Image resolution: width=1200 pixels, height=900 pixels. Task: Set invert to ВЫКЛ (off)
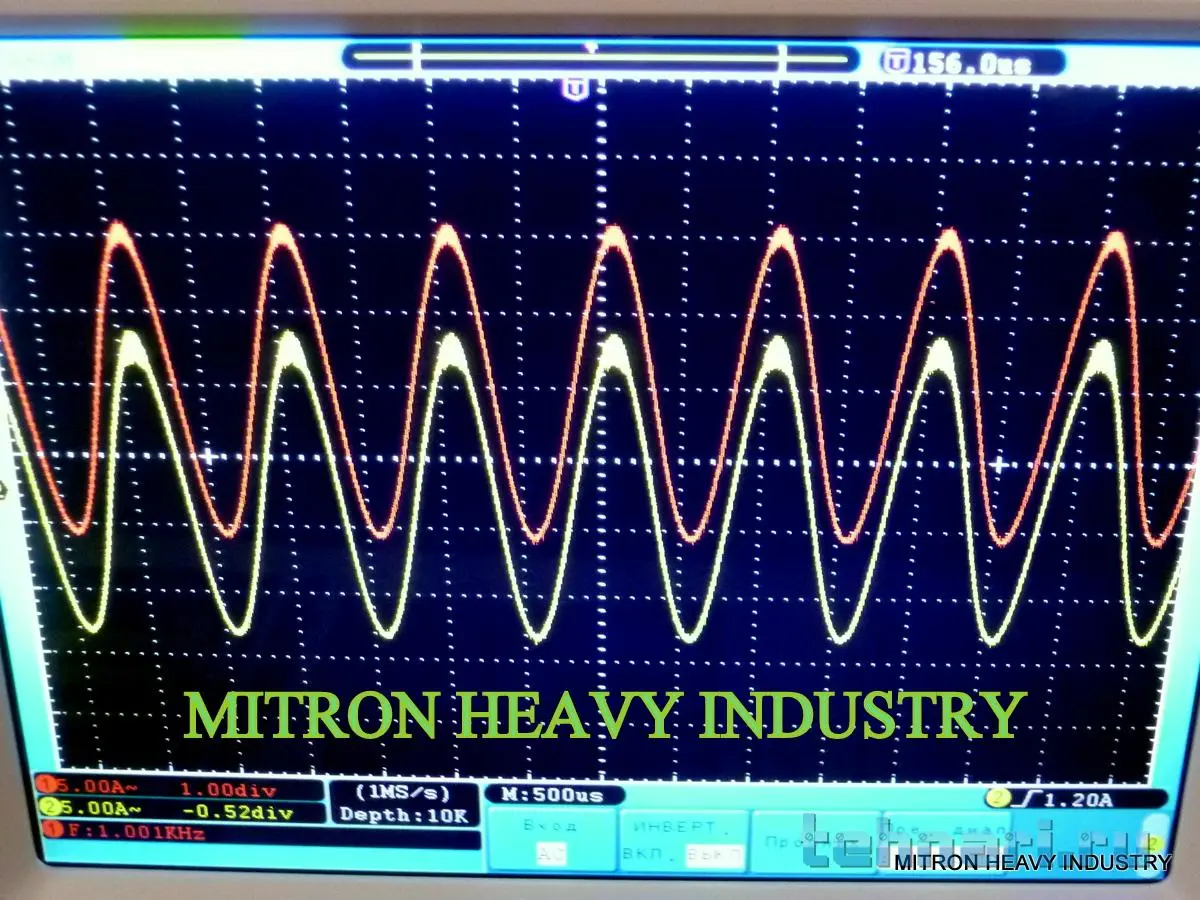click(x=715, y=855)
